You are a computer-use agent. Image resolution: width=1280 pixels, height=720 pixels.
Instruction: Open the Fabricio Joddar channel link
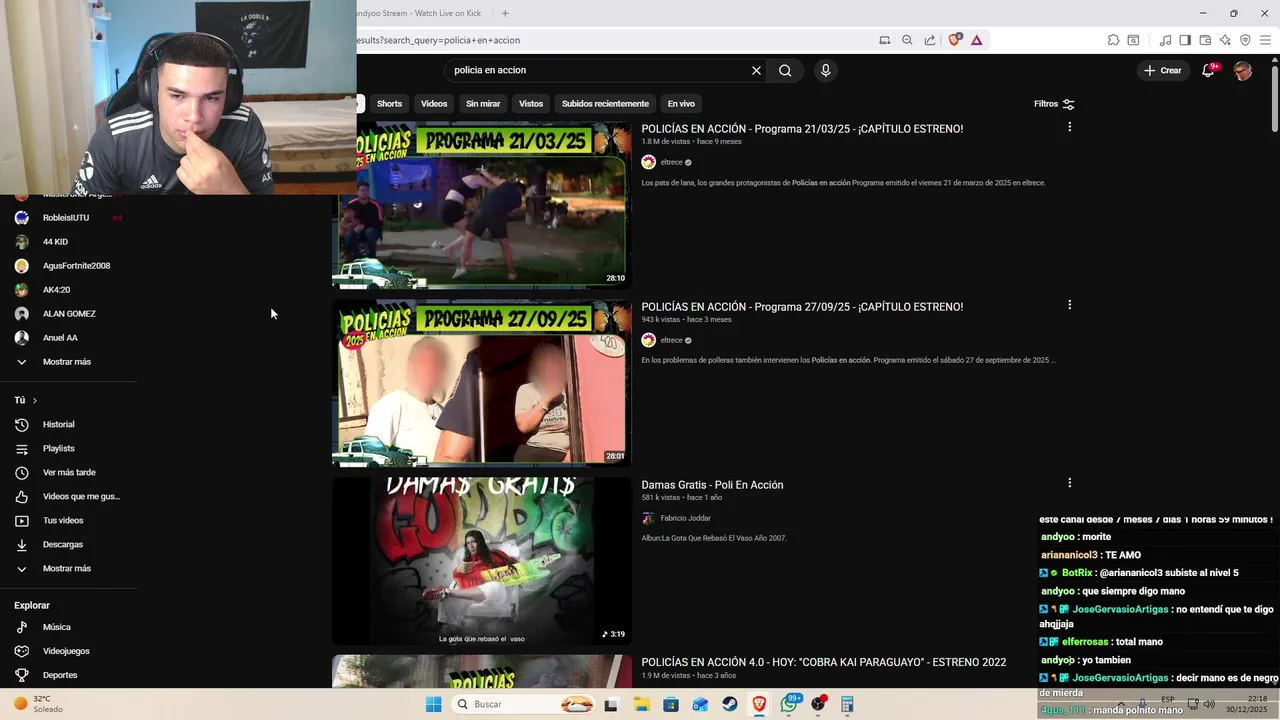pos(685,518)
